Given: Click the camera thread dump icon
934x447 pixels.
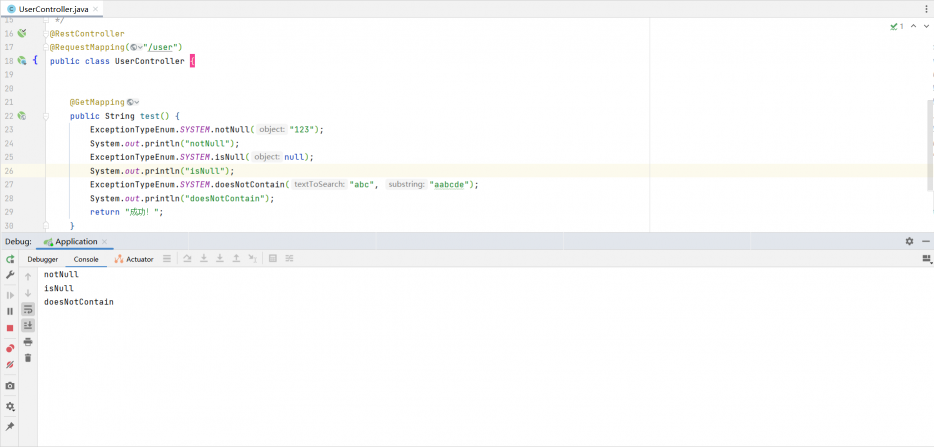Looking at the screenshot, I should click(x=10, y=385).
